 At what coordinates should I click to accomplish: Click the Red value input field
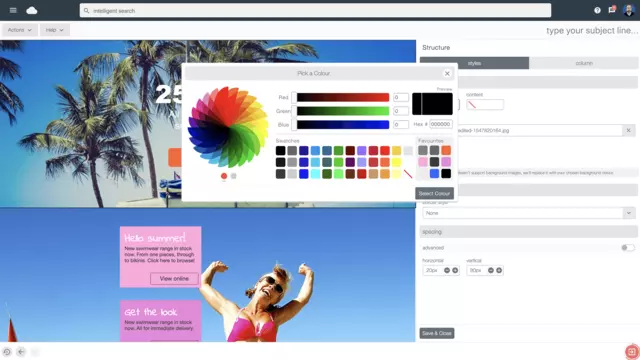[401, 97]
